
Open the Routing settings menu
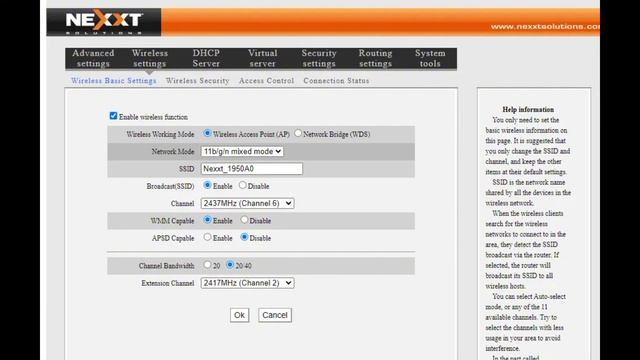point(376,58)
